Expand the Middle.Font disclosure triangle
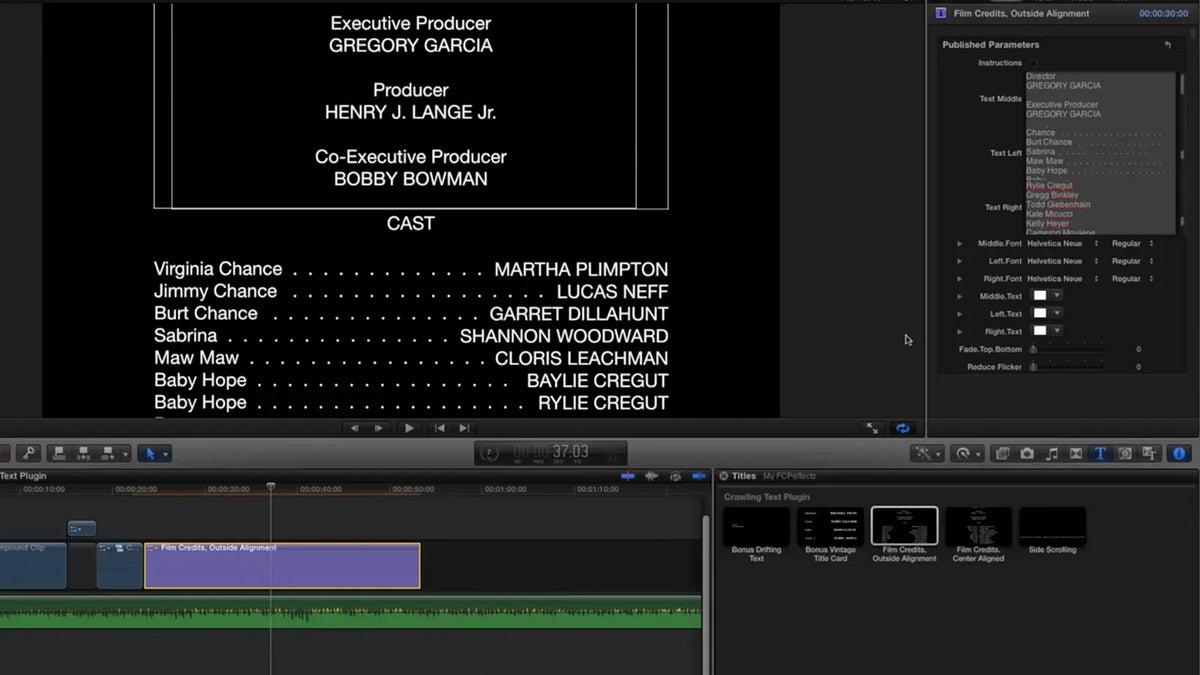This screenshot has width=1200, height=675. [960, 244]
